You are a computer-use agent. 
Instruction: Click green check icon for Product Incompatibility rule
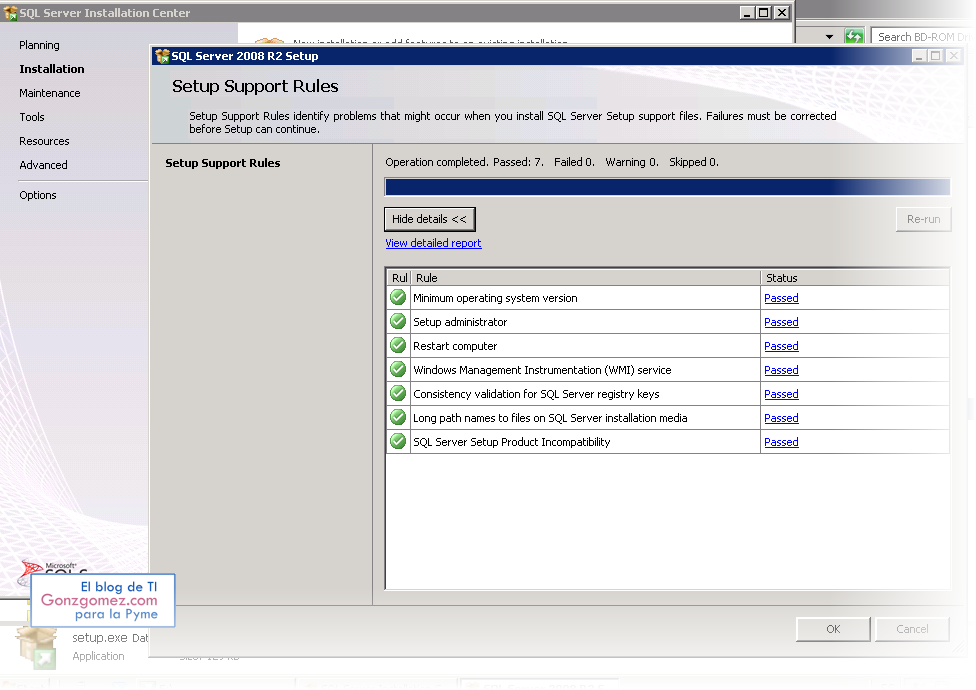coord(398,441)
